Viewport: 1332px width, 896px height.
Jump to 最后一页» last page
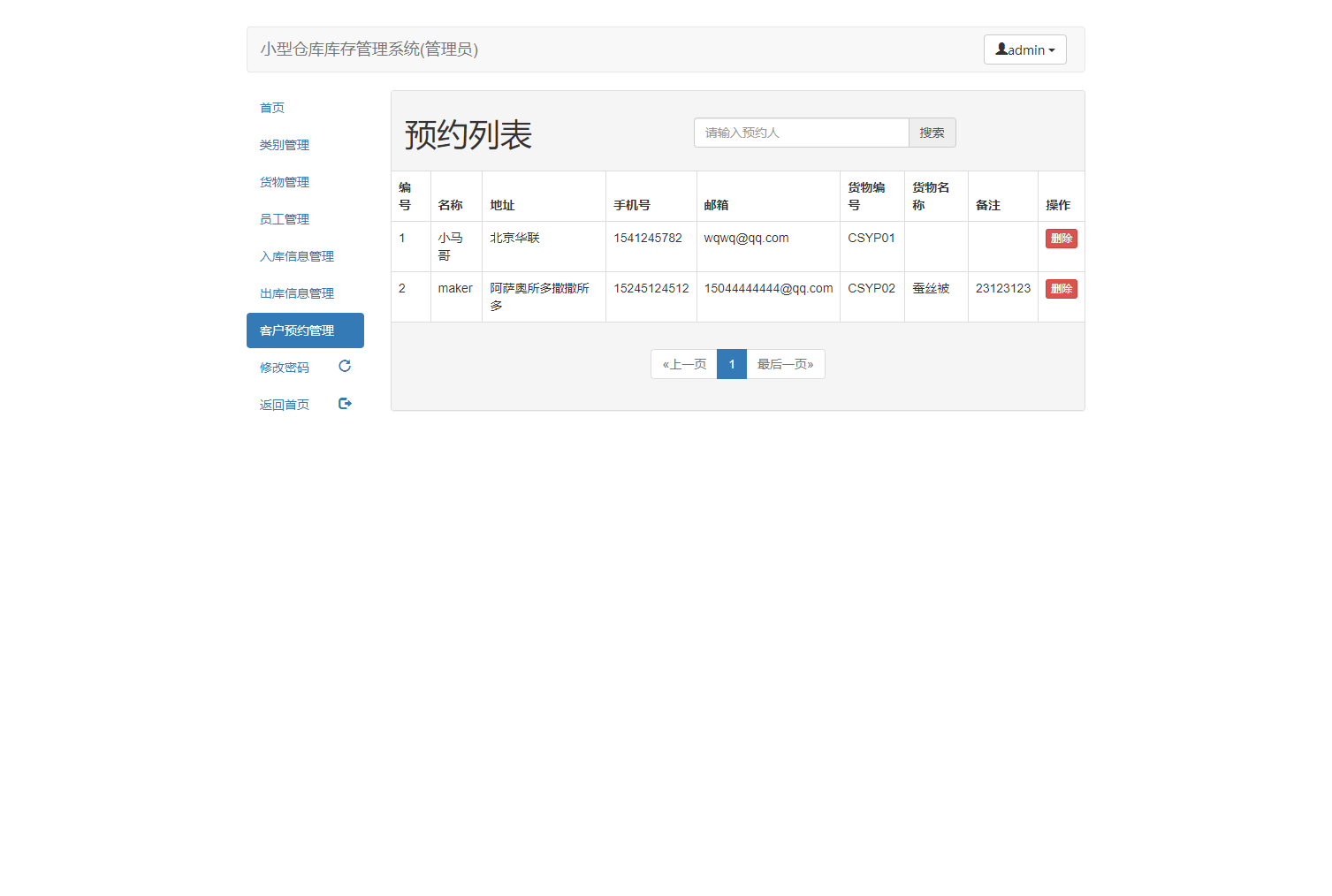[x=785, y=364]
